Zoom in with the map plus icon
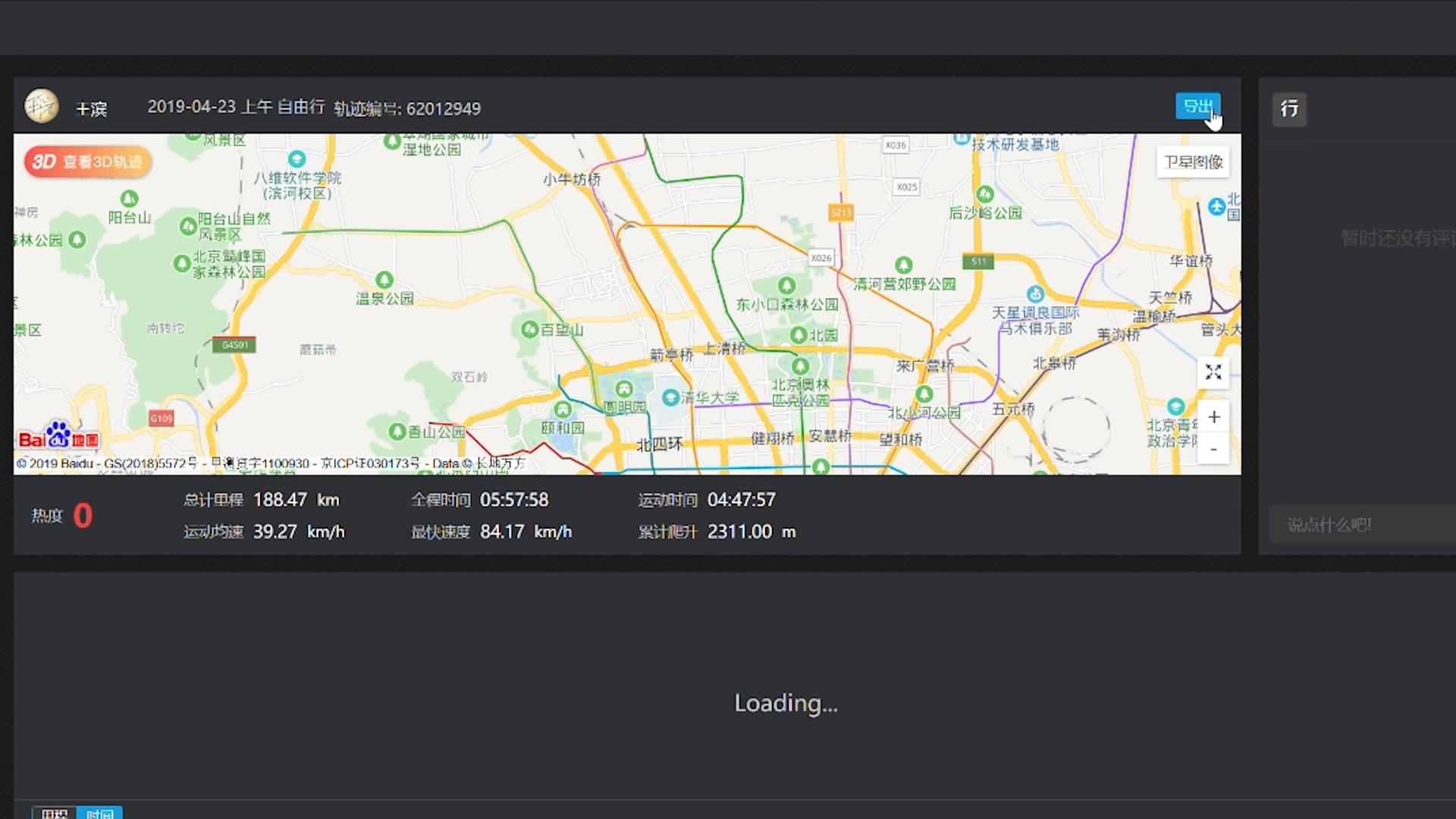The height and width of the screenshot is (819, 1456). [x=1213, y=416]
